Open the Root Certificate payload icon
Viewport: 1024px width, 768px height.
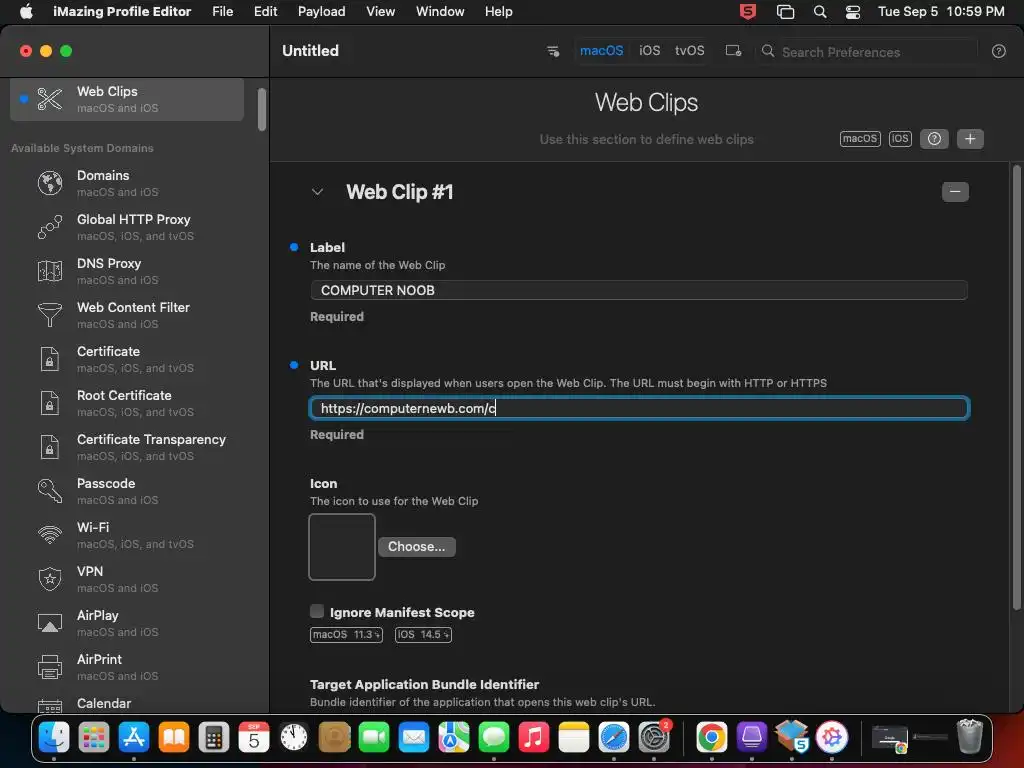click(x=50, y=403)
